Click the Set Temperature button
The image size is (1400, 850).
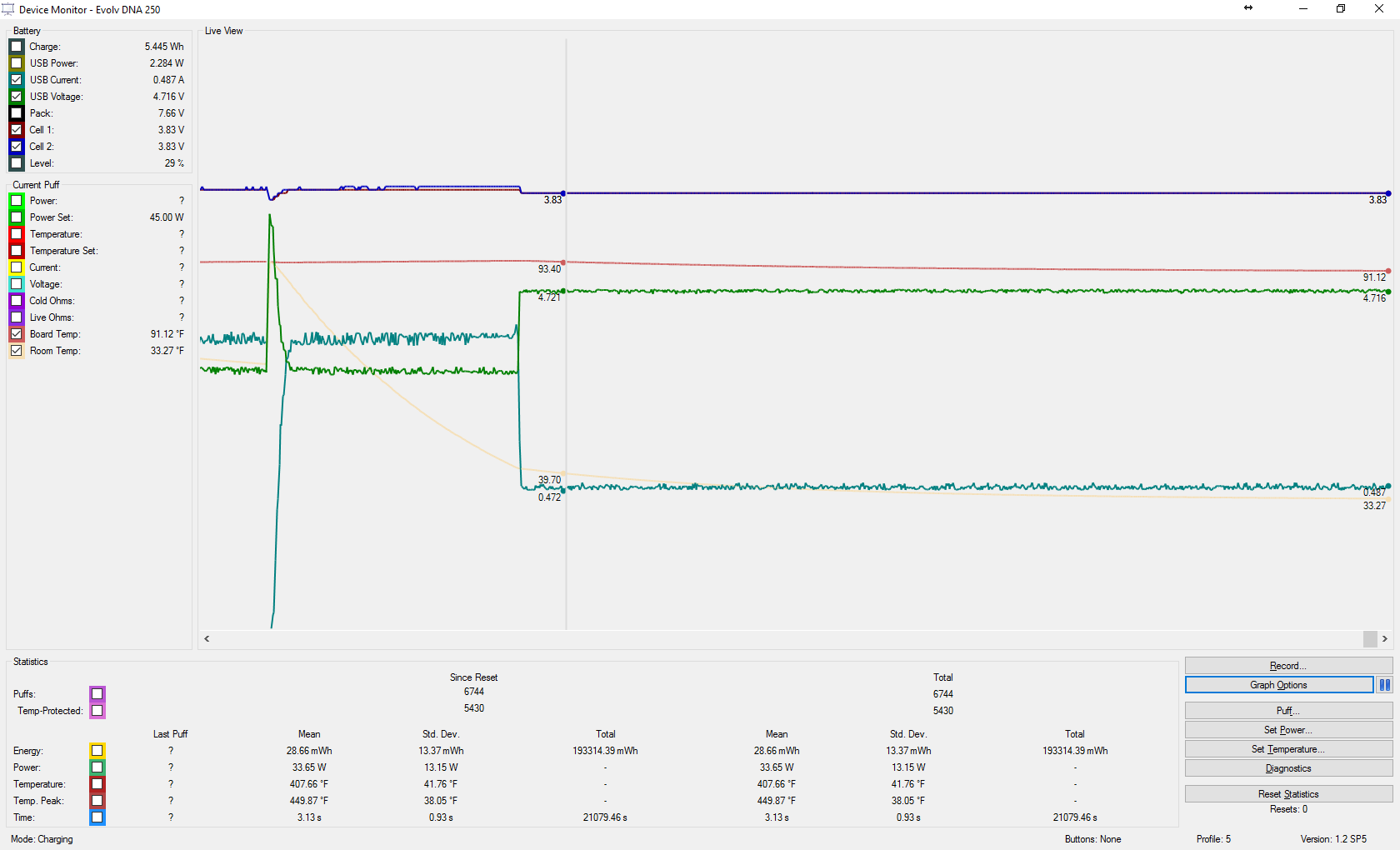pos(1288,749)
